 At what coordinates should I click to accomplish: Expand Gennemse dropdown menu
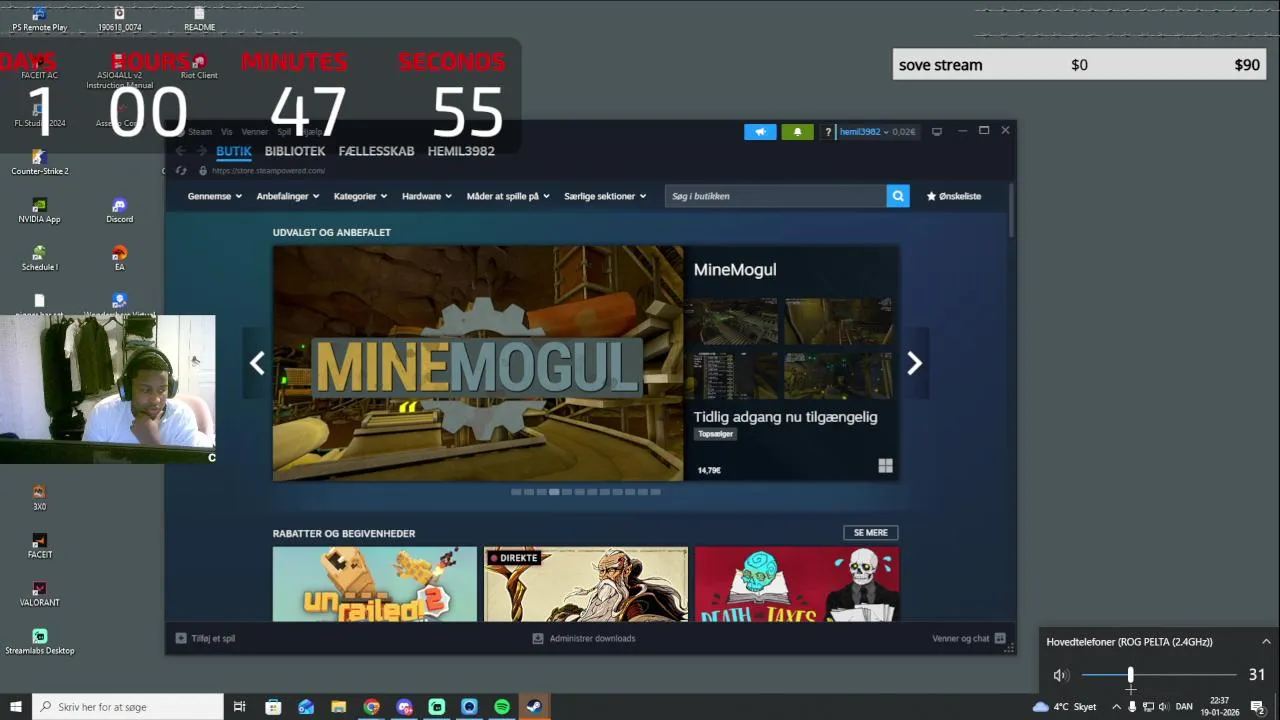click(215, 196)
